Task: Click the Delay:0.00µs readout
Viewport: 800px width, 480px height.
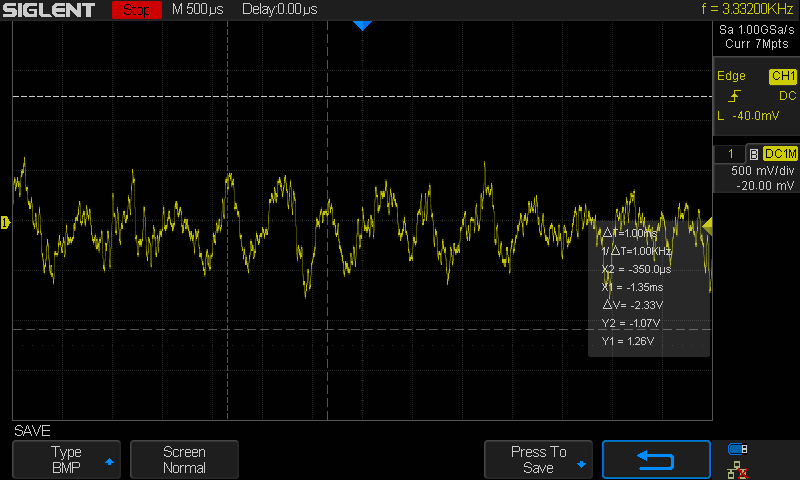Action: point(280,9)
